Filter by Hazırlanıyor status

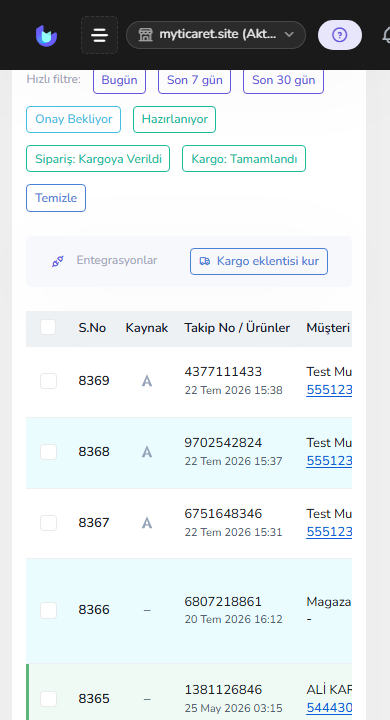coord(175,119)
